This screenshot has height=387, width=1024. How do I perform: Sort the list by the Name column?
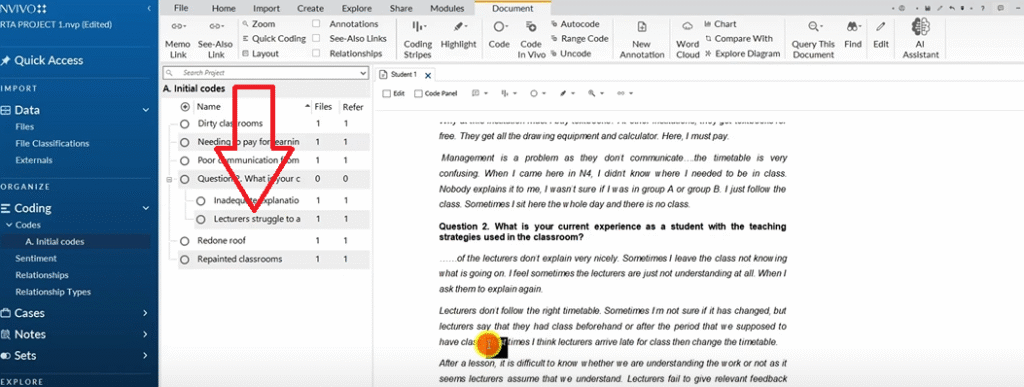(x=209, y=106)
